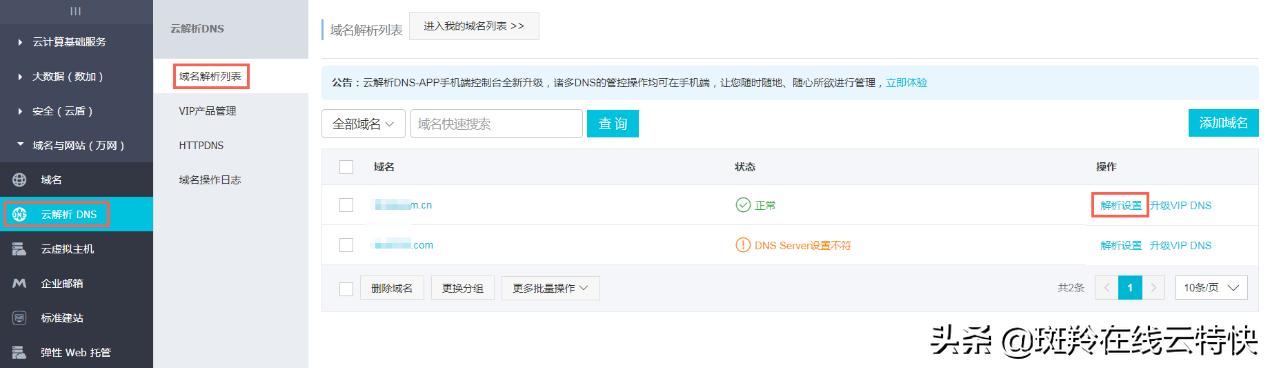Open 弹性 Web 托管 sidebar item
1270x368 pixels.
77,352
